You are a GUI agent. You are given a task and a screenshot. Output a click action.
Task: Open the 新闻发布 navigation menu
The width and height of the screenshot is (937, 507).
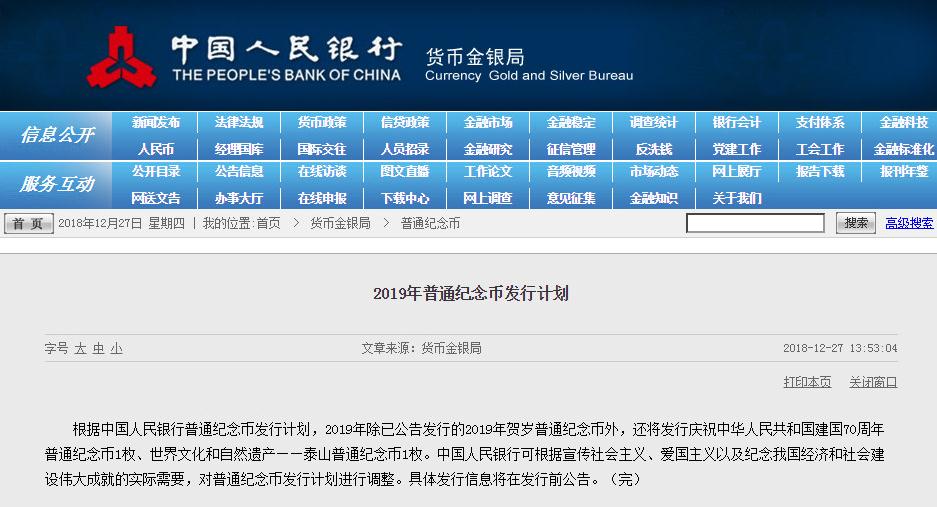point(156,123)
